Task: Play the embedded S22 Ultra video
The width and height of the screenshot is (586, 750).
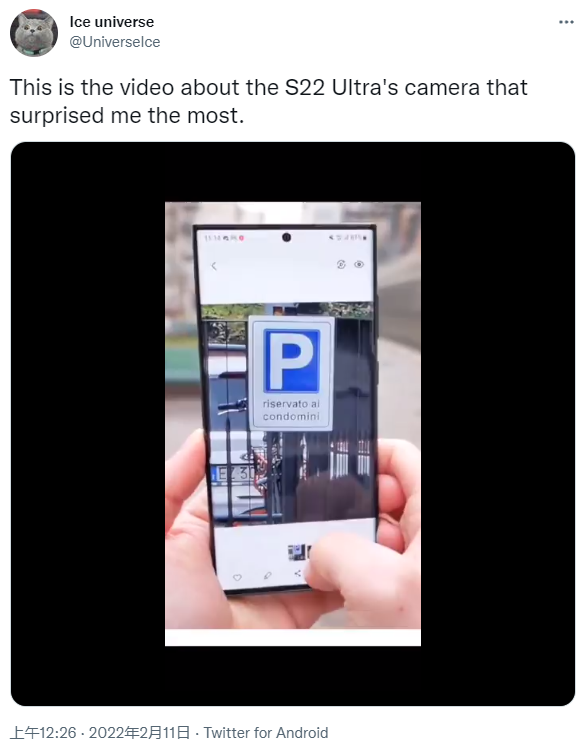Action: pos(293,424)
